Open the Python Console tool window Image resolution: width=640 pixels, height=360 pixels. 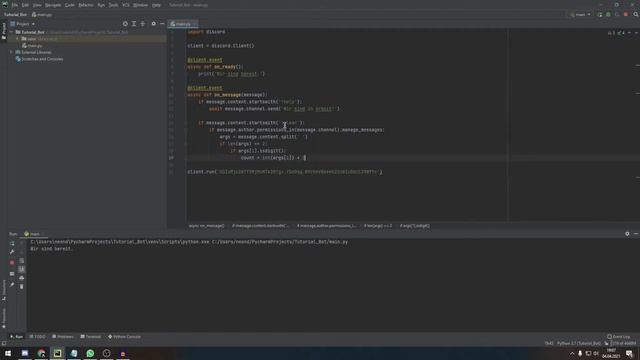124,337
